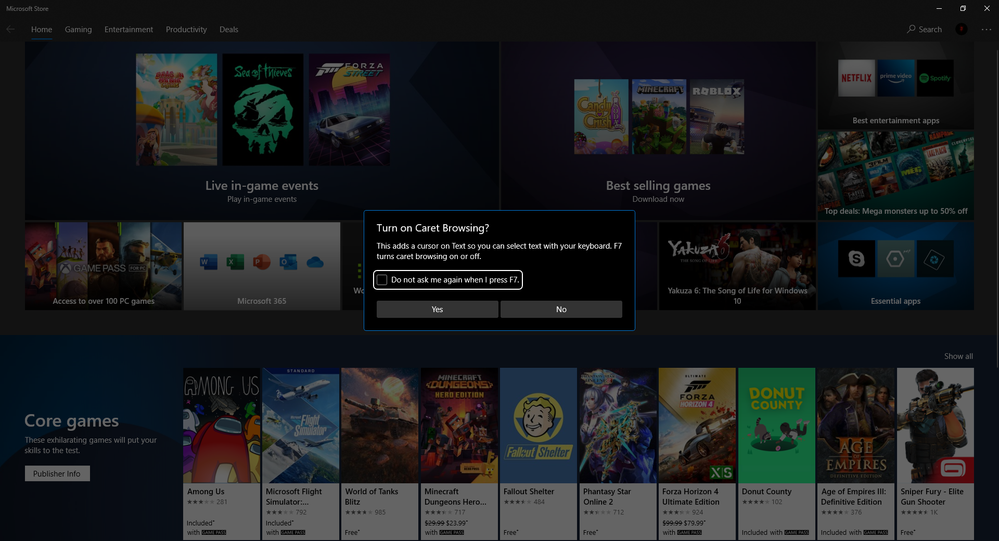
Task: Click the Netflix app icon
Action: (856, 78)
